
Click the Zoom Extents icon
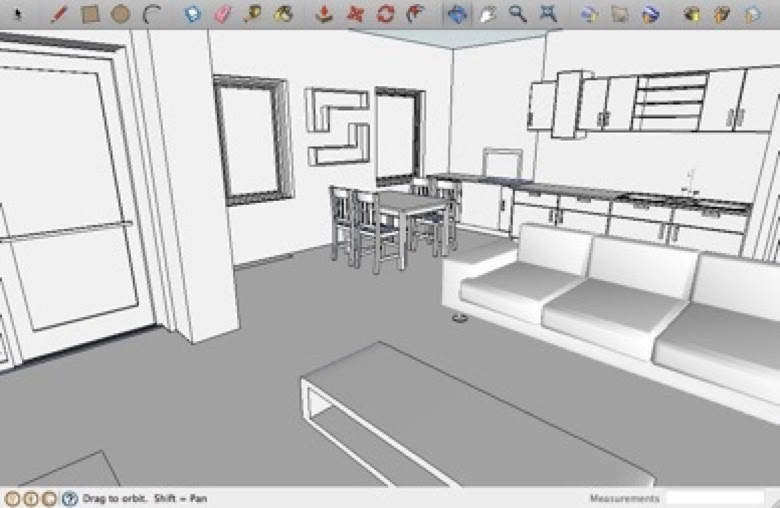[548, 14]
